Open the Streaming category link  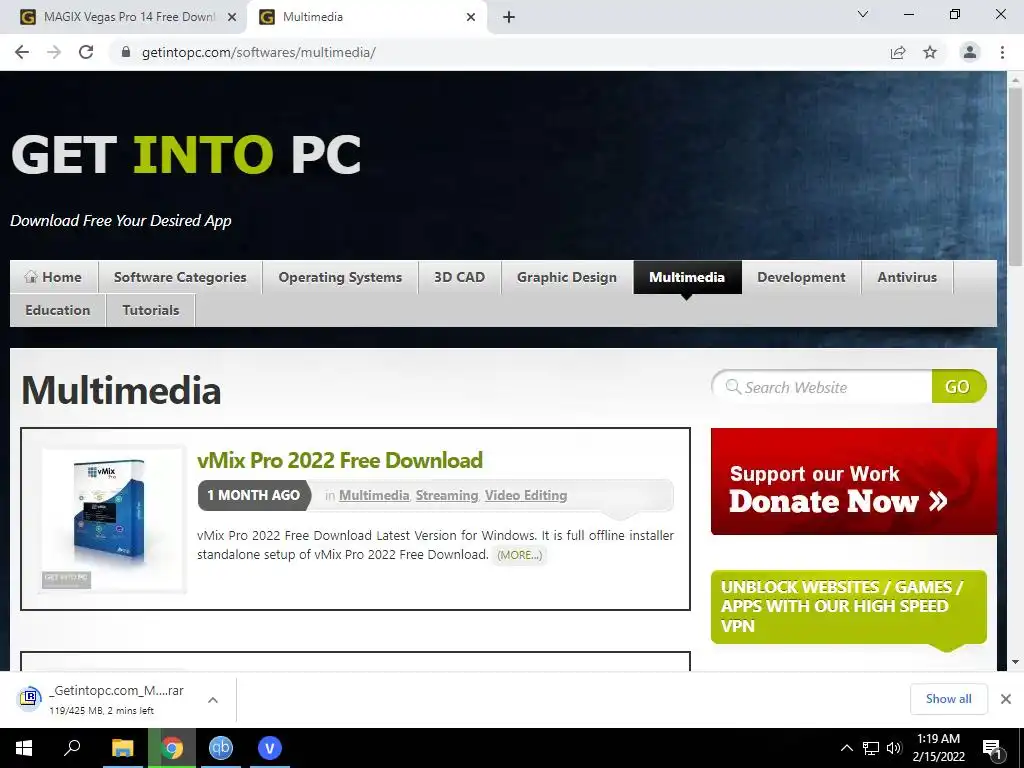click(447, 495)
